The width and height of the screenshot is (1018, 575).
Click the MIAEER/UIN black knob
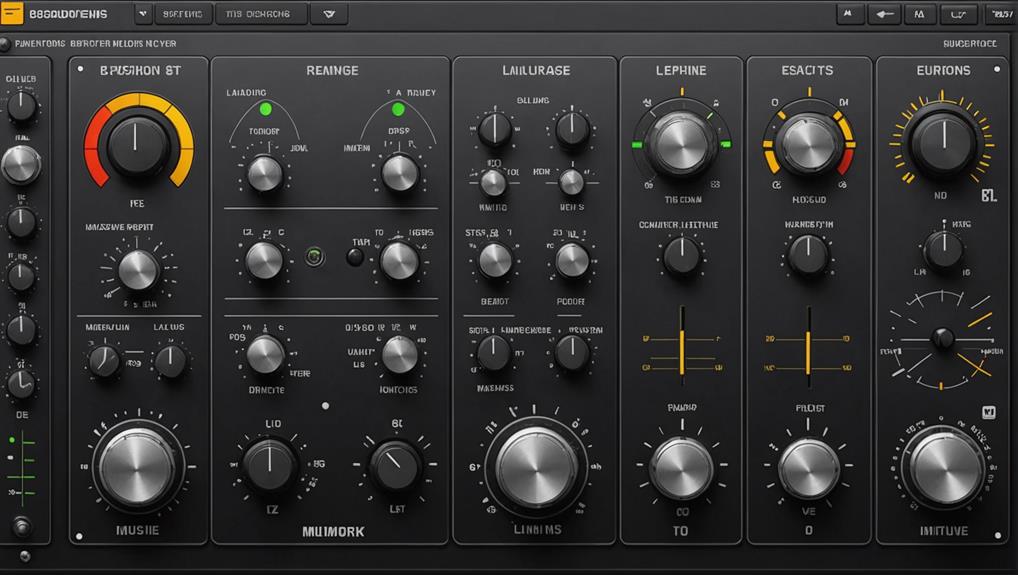coord(104,360)
